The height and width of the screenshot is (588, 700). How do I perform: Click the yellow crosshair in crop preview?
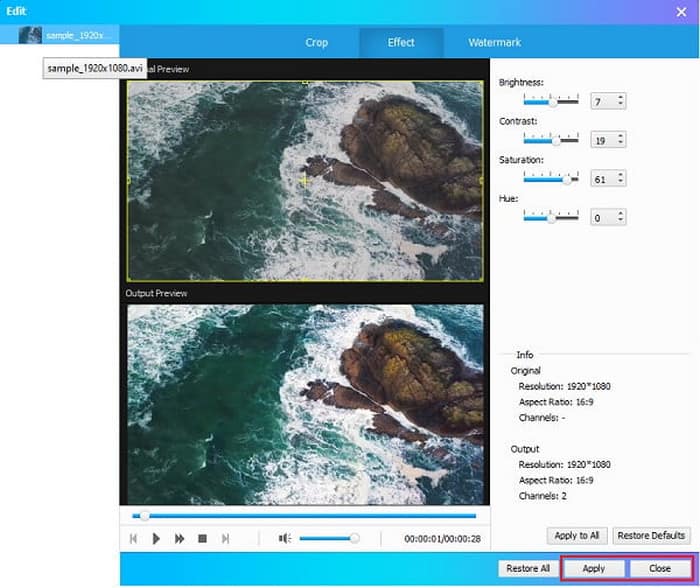tap(305, 180)
